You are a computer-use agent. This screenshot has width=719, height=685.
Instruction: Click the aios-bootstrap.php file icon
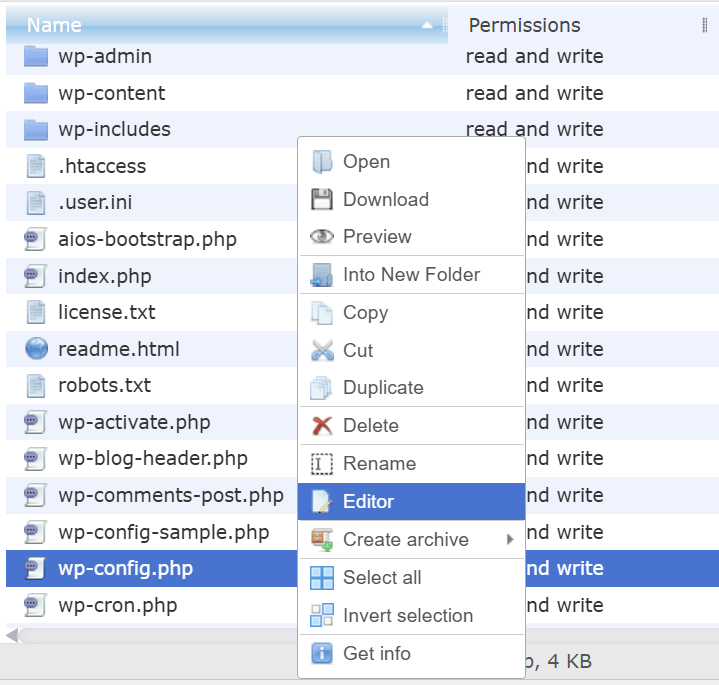point(35,239)
